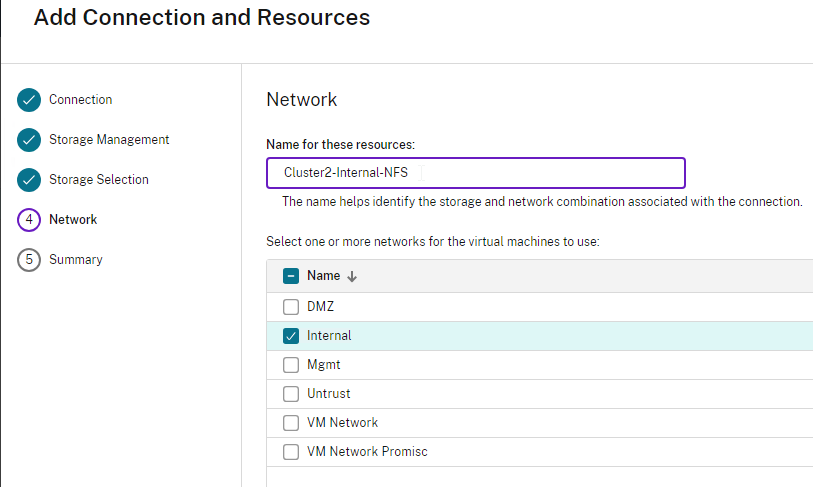The height and width of the screenshot is (487, 813).
Task: Click the step 5 Summary circle icon
Action: [29, 260]
